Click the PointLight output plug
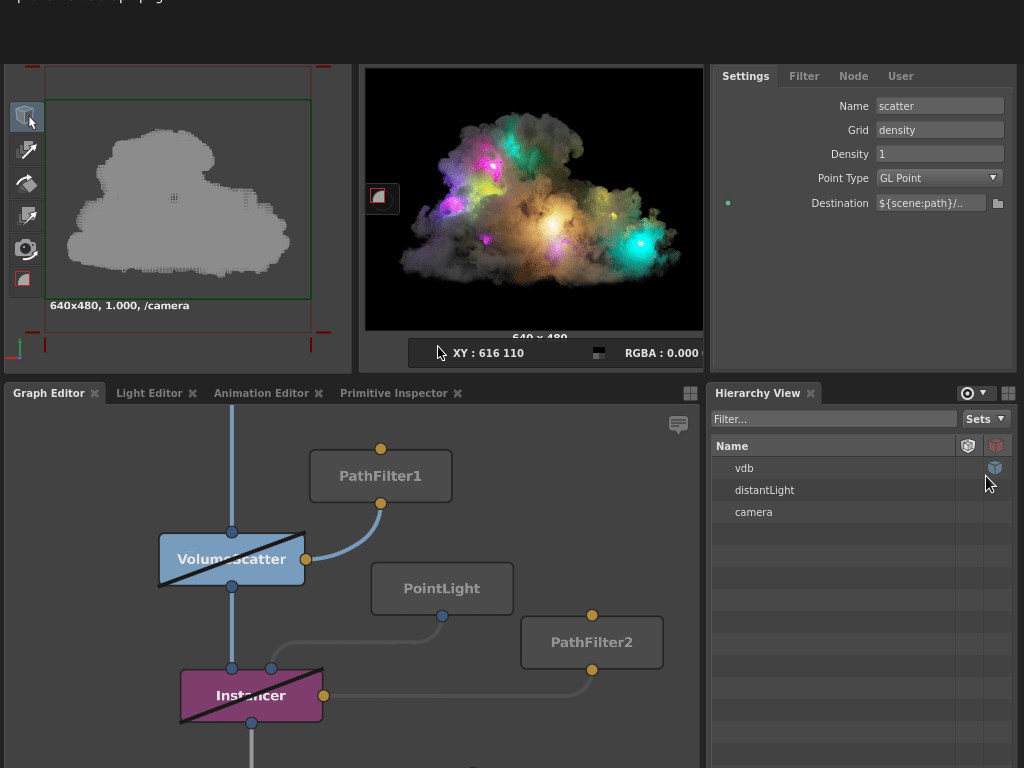This screenshot has width=1024, height=768. 442,616
